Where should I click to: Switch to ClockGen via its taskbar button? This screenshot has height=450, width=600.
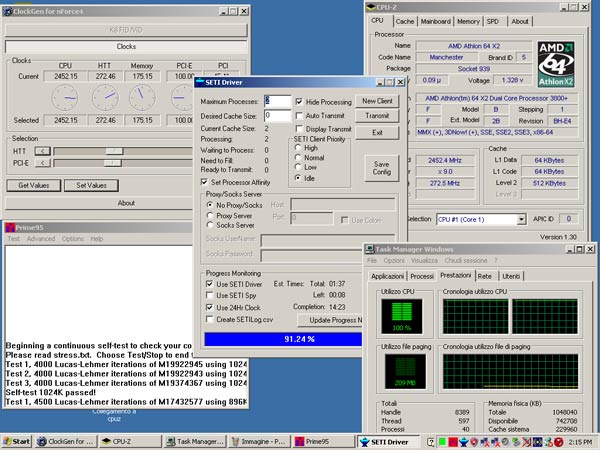65,442
